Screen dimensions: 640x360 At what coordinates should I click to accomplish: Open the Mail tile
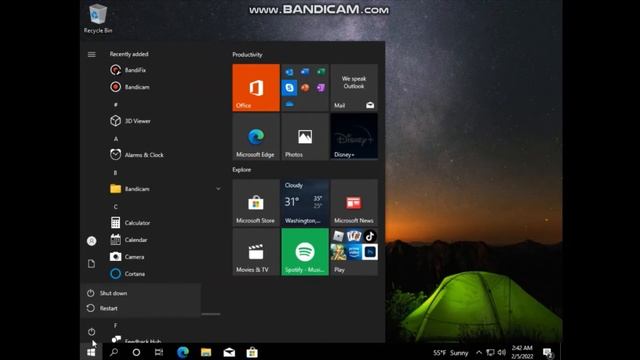tap(354, 87)
